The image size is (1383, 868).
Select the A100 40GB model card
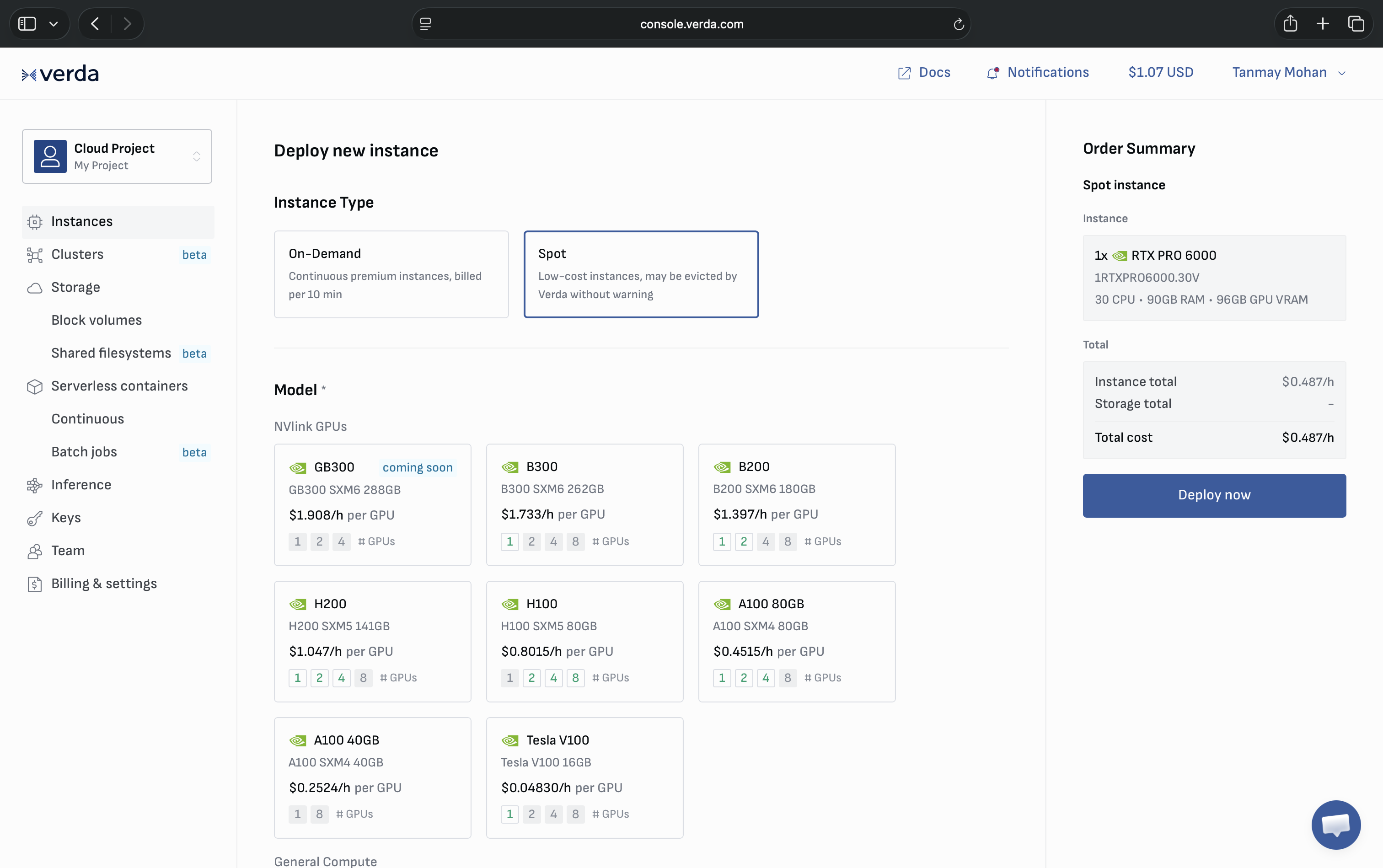373,778
